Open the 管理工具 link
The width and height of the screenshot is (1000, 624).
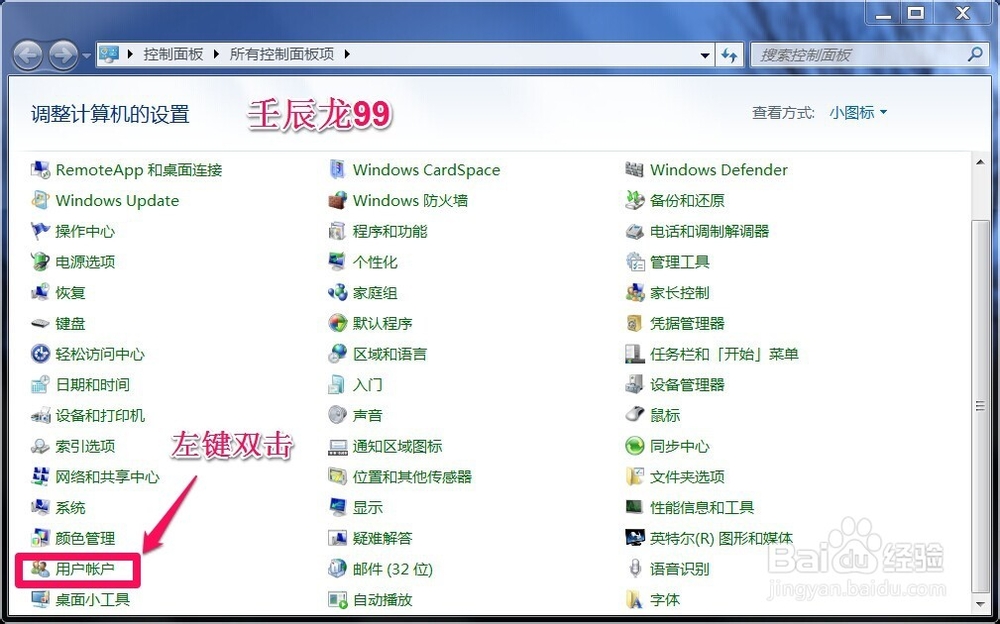tap(680, 262)
